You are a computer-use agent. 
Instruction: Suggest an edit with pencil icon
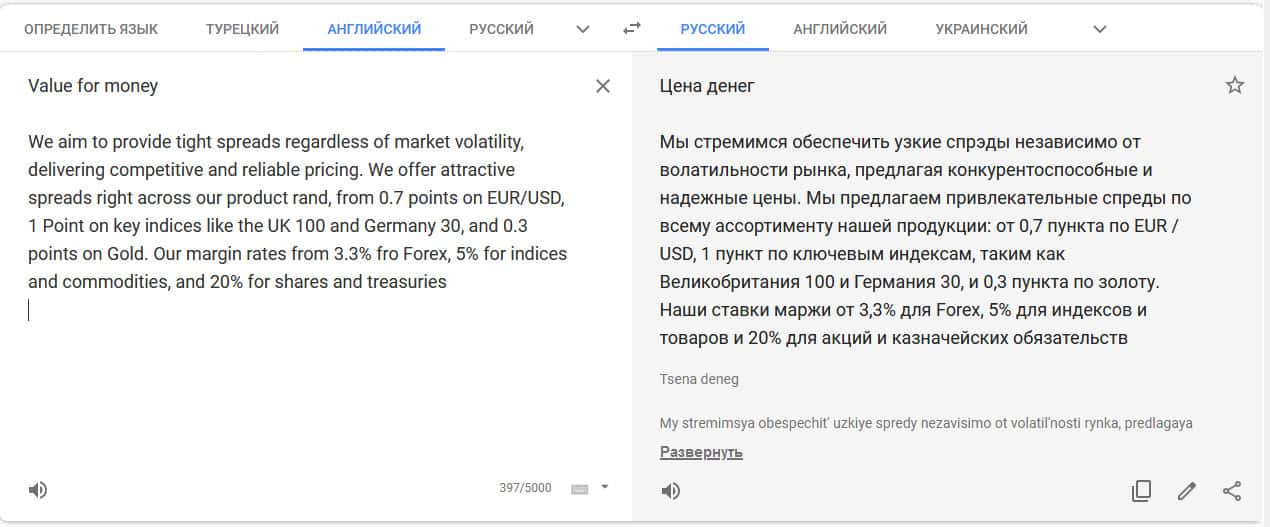point(1187,491)
